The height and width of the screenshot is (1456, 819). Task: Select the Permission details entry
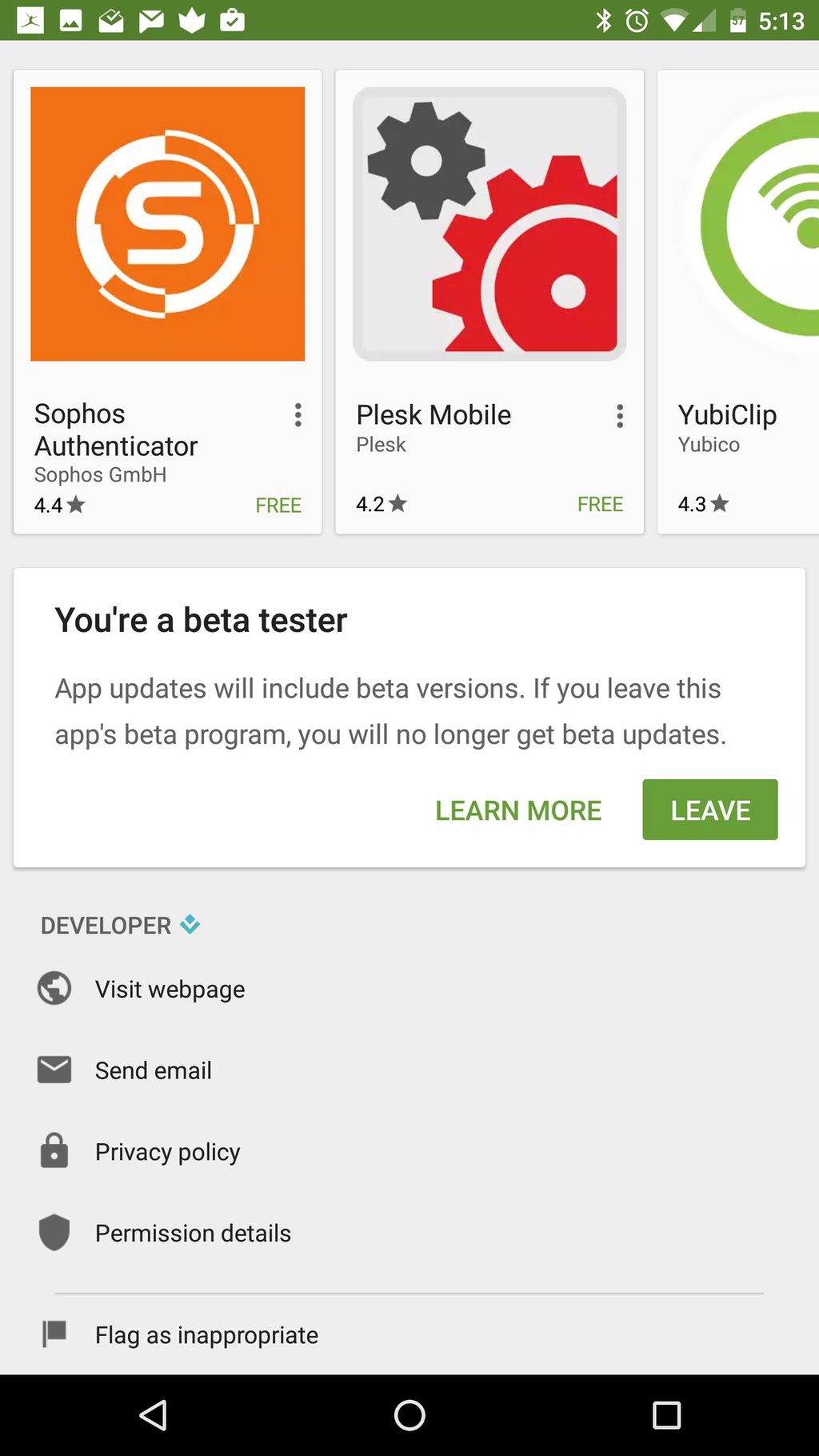193,1233
